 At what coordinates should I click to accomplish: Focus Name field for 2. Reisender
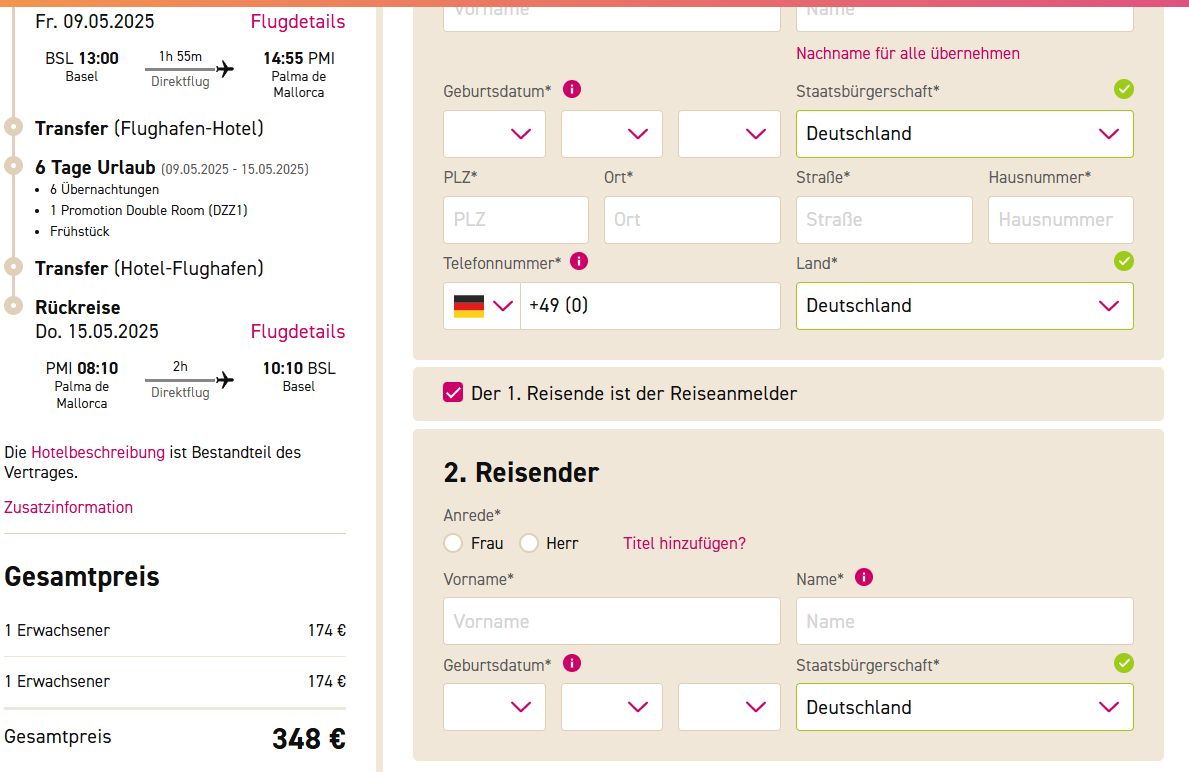click(965, 621)
